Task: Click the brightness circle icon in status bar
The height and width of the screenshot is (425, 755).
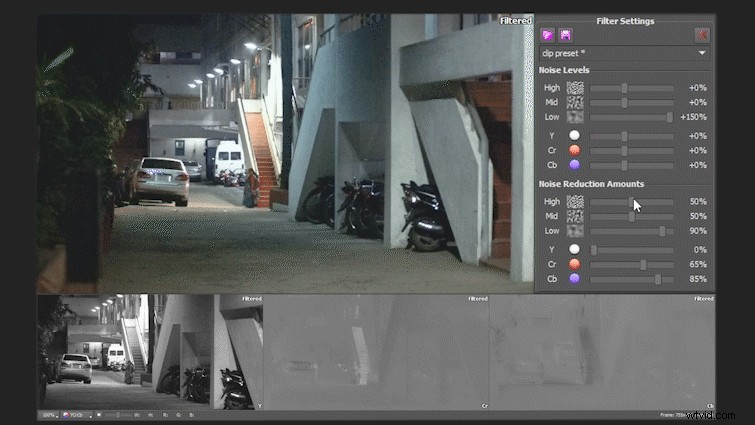Action: [99, 415]
